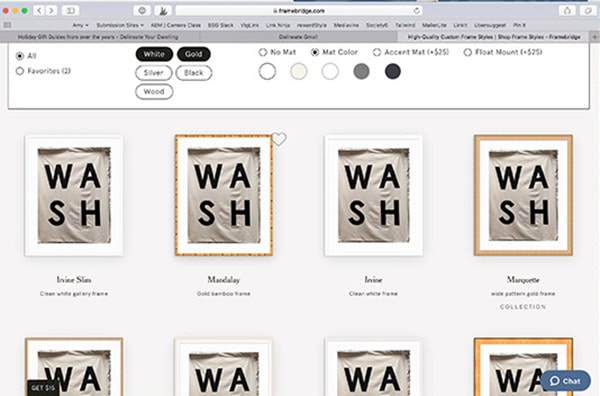Screen dimensions: 600x396
Task: Open the MailerLite bookmark
Action: click(434, 25)
